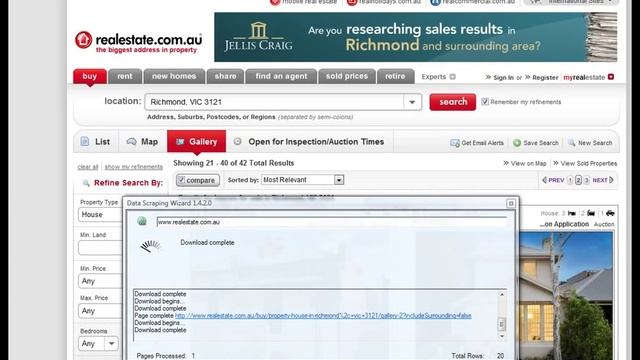
Task: Click the View on Map link
Action: point(528,163)
